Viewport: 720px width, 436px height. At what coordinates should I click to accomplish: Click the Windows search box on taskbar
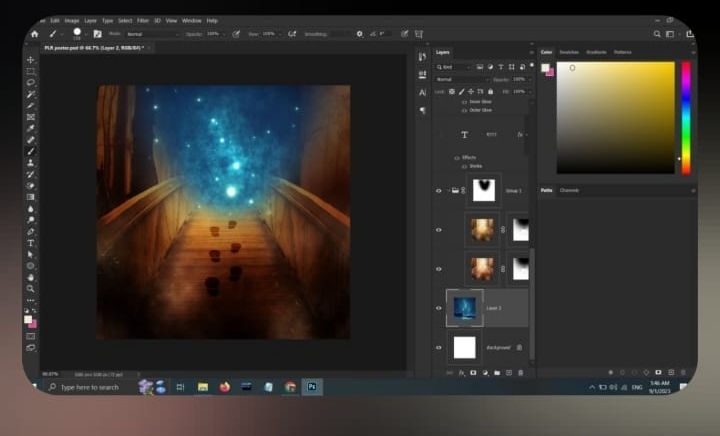tap(88, 387)
